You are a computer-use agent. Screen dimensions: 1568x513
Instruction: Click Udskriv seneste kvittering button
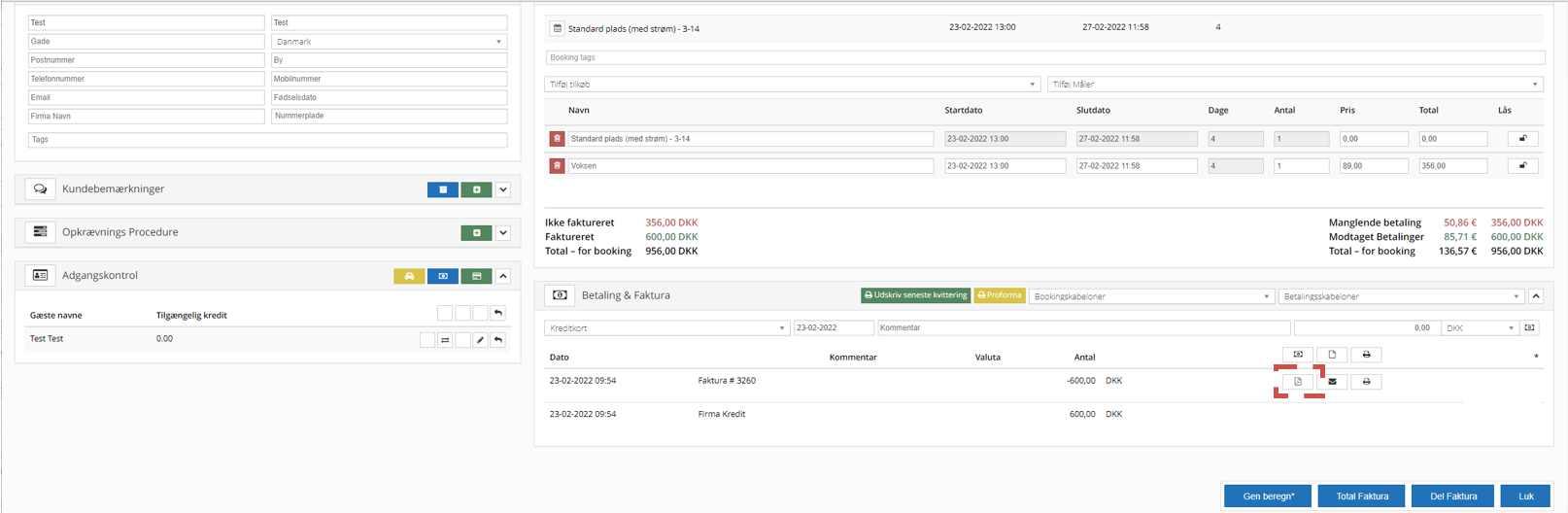point(915,295)
